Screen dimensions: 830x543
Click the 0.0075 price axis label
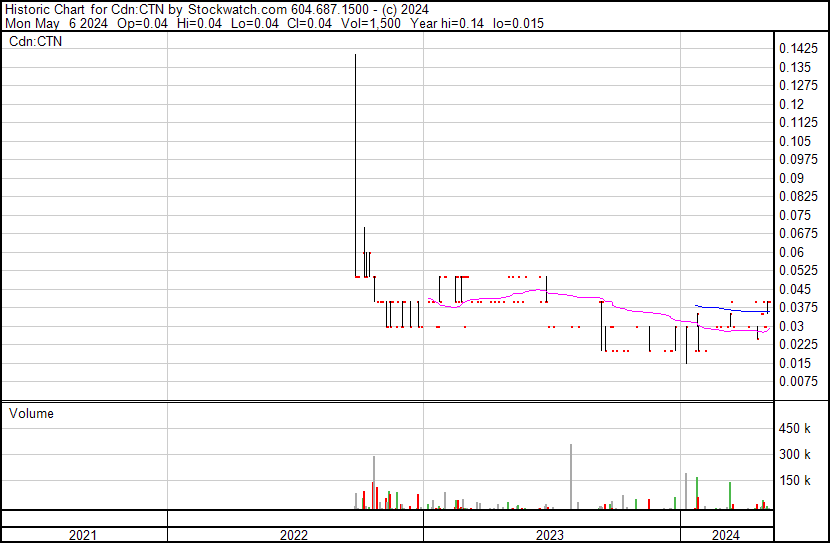(798, 381)
